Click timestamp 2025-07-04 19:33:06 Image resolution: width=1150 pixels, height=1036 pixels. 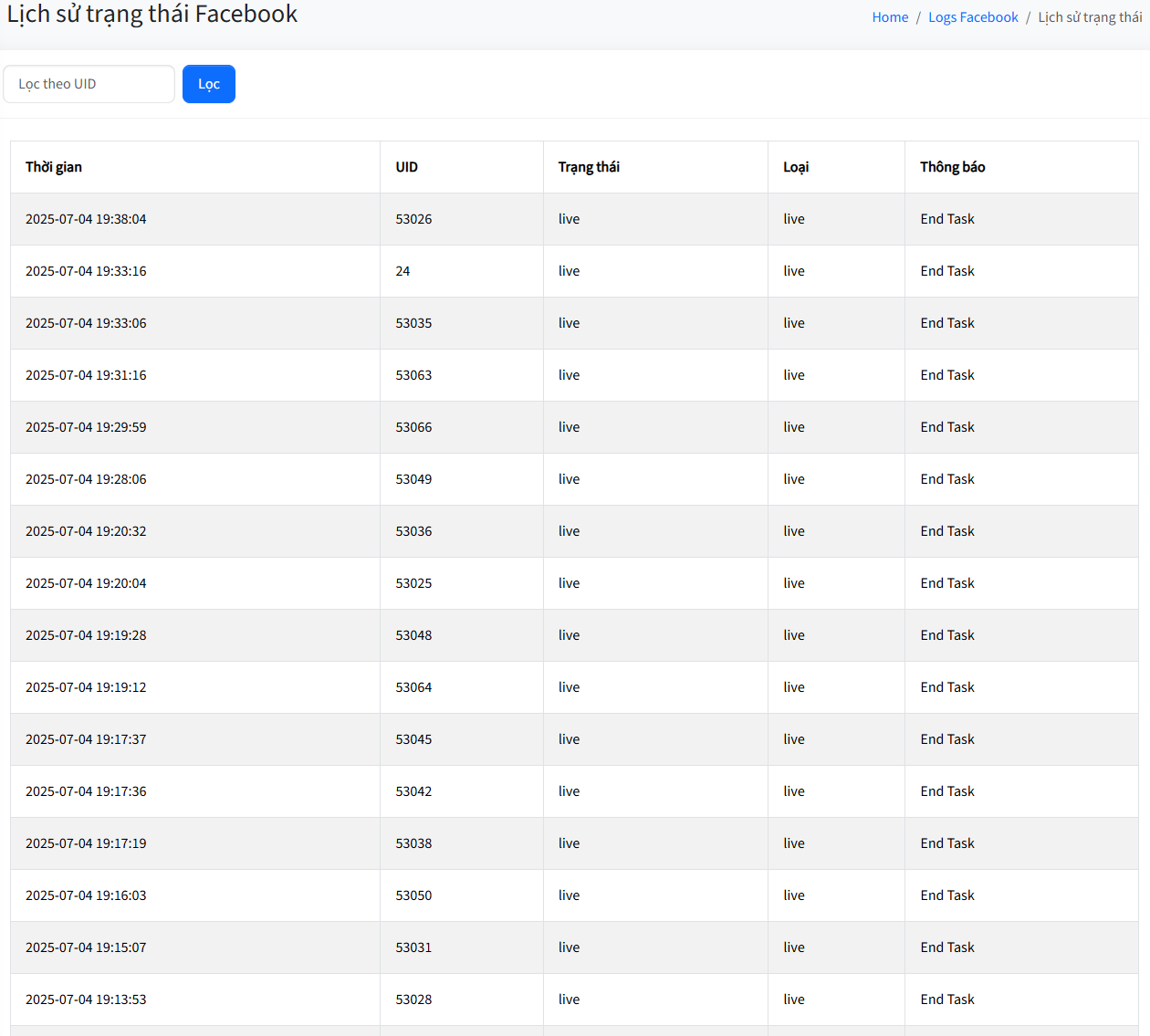point(86,323)
